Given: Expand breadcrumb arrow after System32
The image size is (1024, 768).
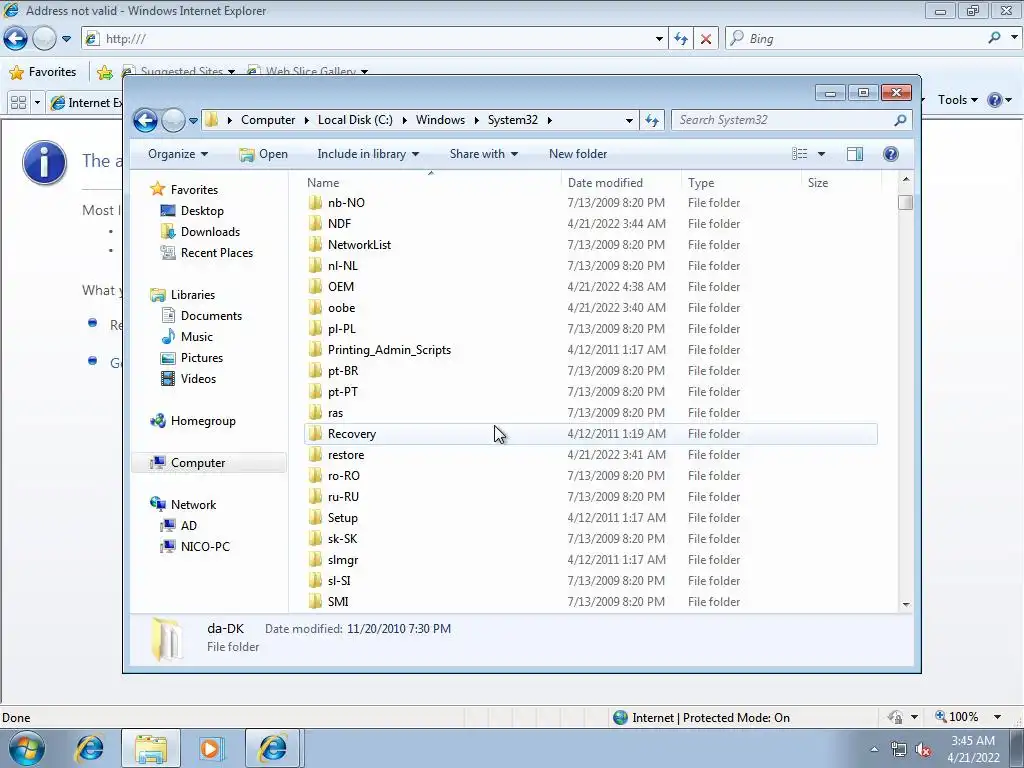Looking at the screenshot, I should pyautogui.click(x=550, y=120).
